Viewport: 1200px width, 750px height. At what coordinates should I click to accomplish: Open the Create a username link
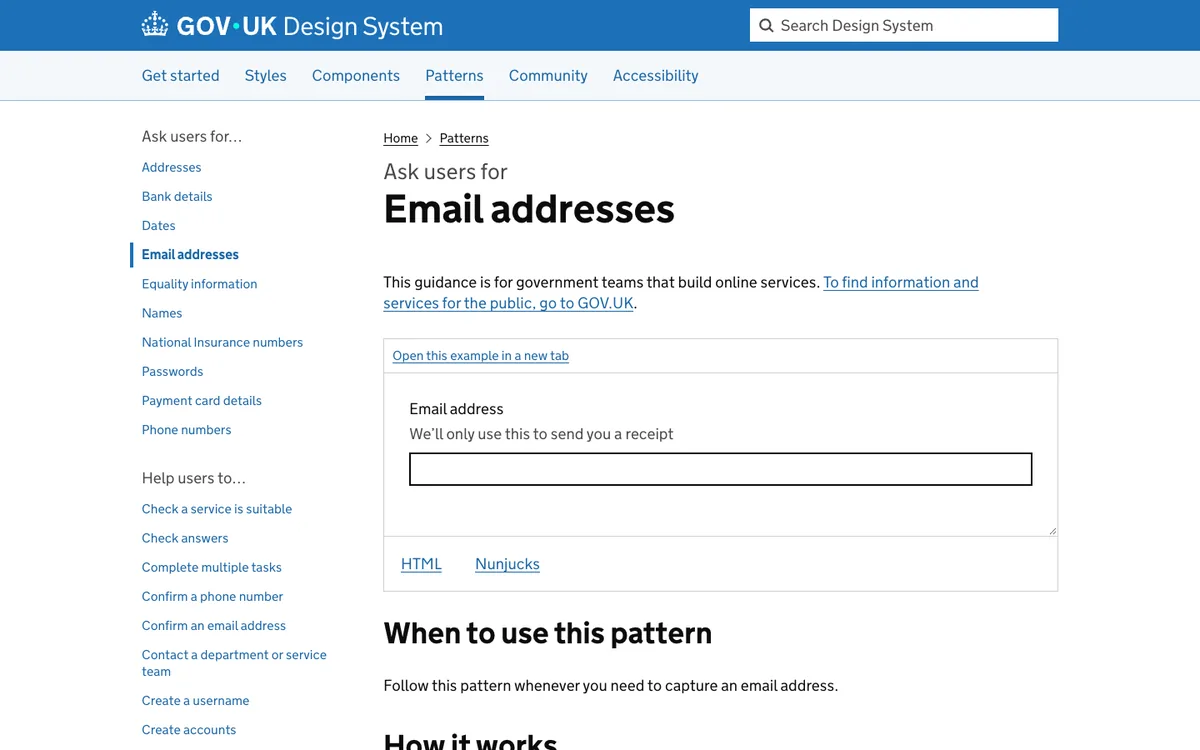[x=196, y=701]
